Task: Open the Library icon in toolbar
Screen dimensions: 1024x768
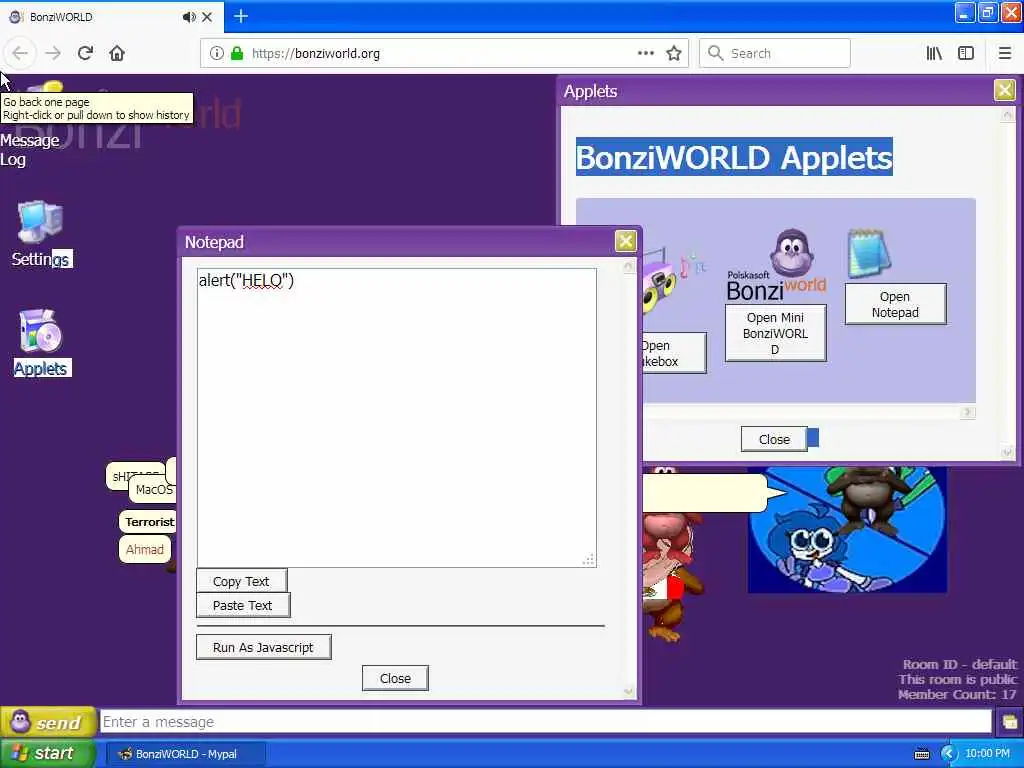Action: point(934,53)
